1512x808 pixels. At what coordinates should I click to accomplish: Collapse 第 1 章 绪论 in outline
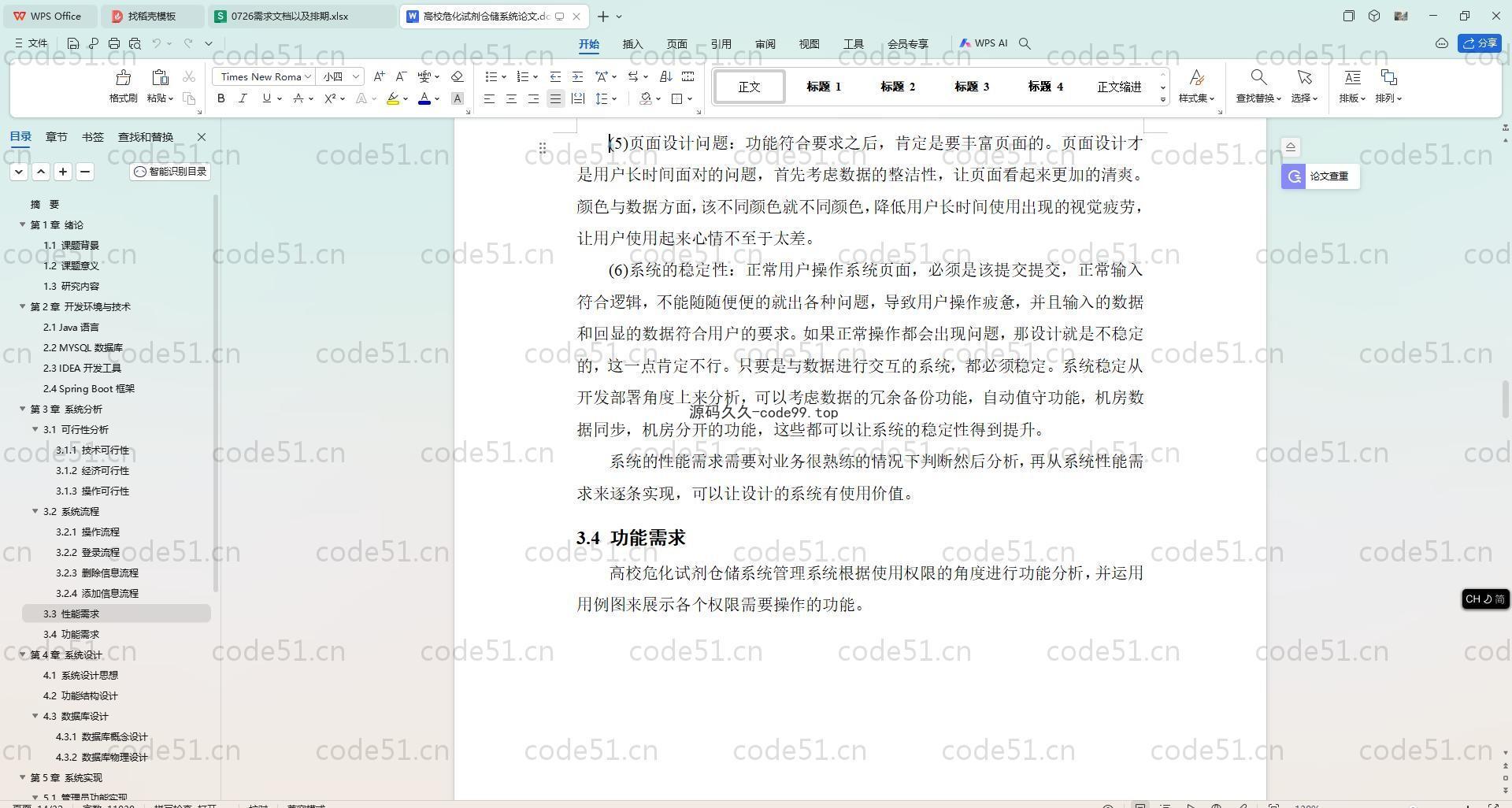coord(23,224)
